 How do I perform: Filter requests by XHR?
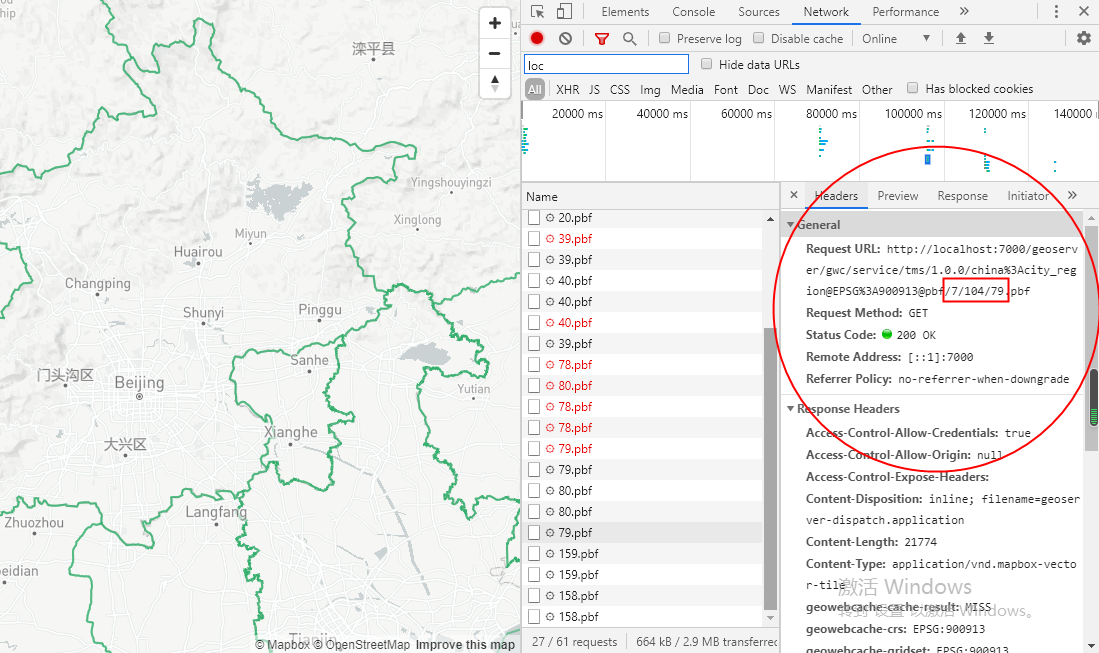click(568, 90)
